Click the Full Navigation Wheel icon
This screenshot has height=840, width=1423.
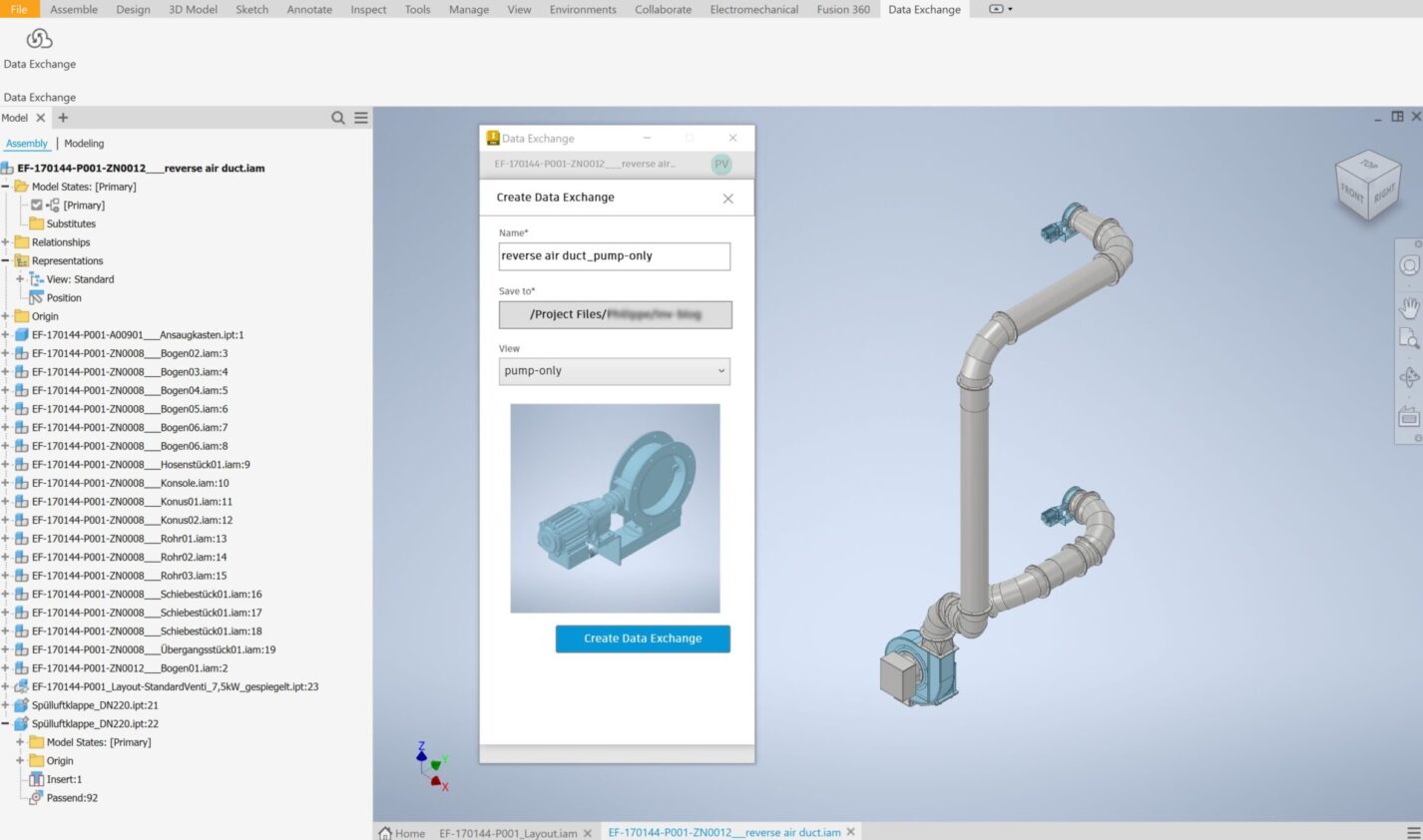tap(1409, 265)
